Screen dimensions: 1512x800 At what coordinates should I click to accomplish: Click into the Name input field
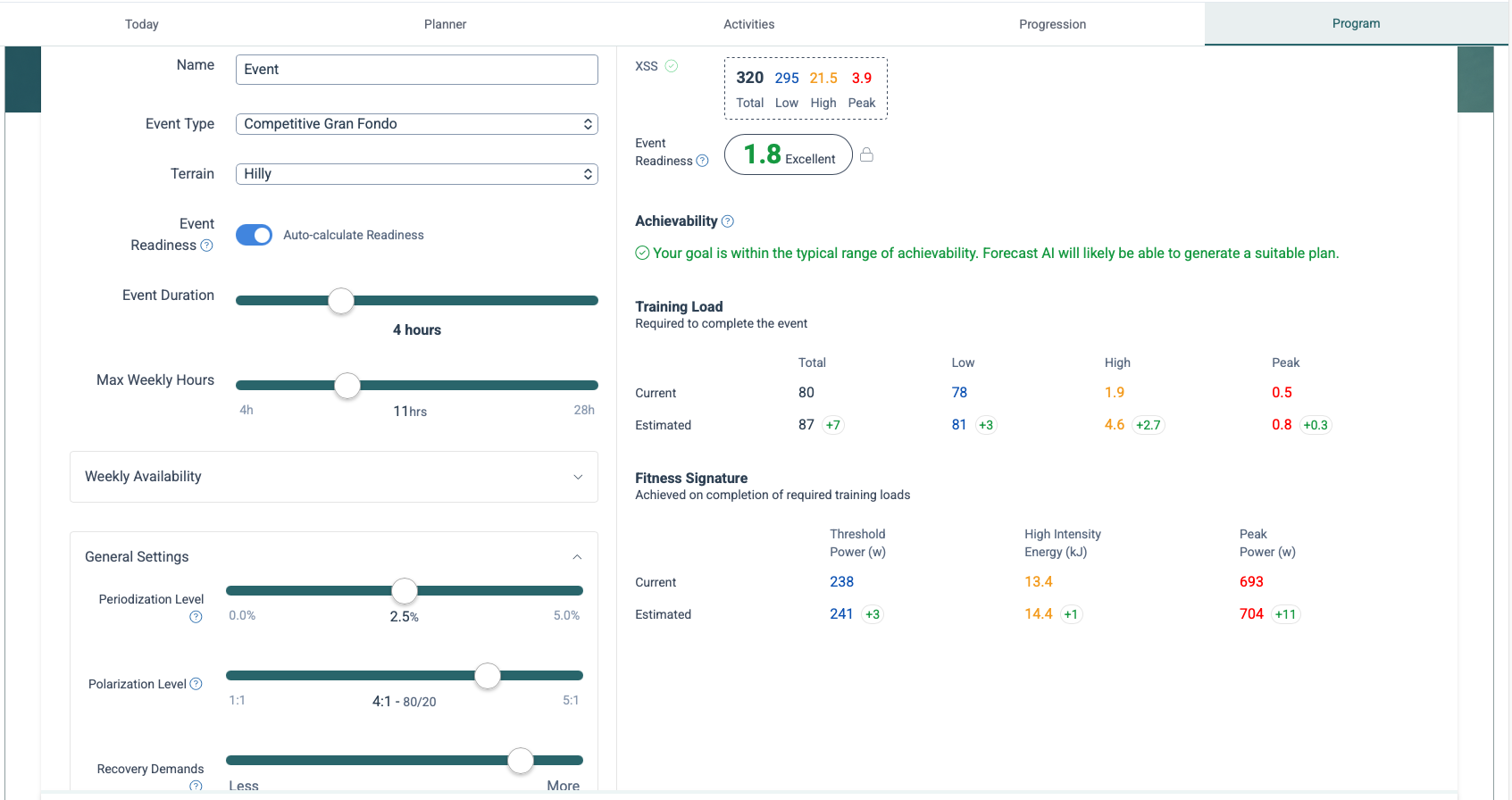click(416, 70)
